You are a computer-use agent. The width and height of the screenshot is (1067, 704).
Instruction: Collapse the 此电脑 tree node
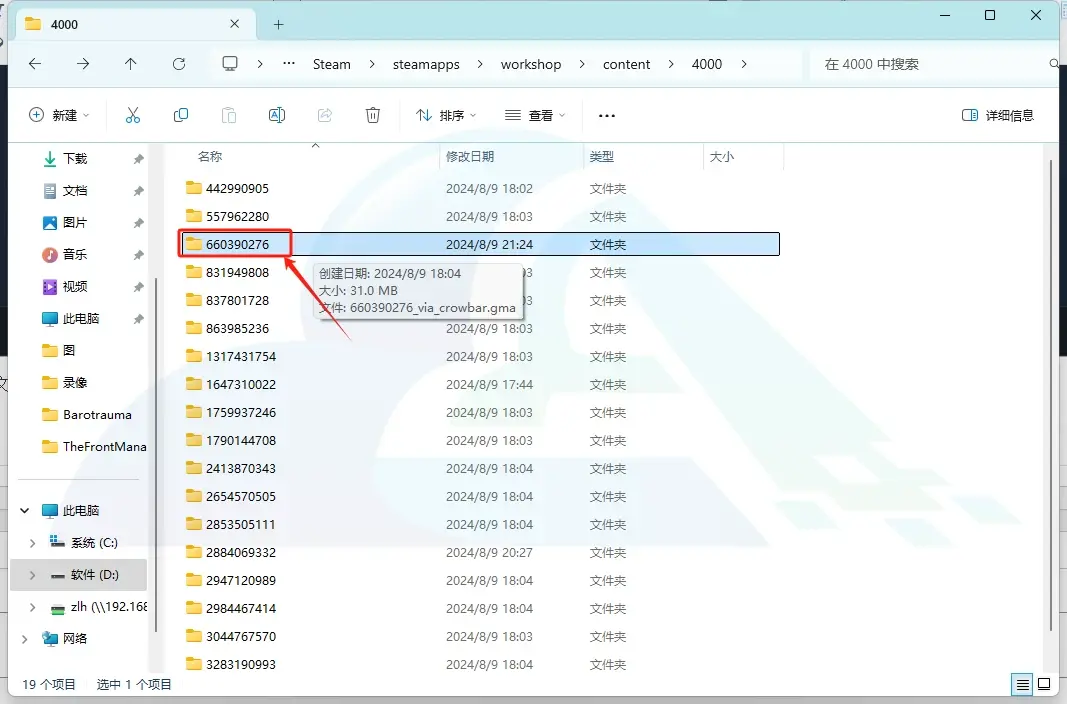[x=25, y=510]
